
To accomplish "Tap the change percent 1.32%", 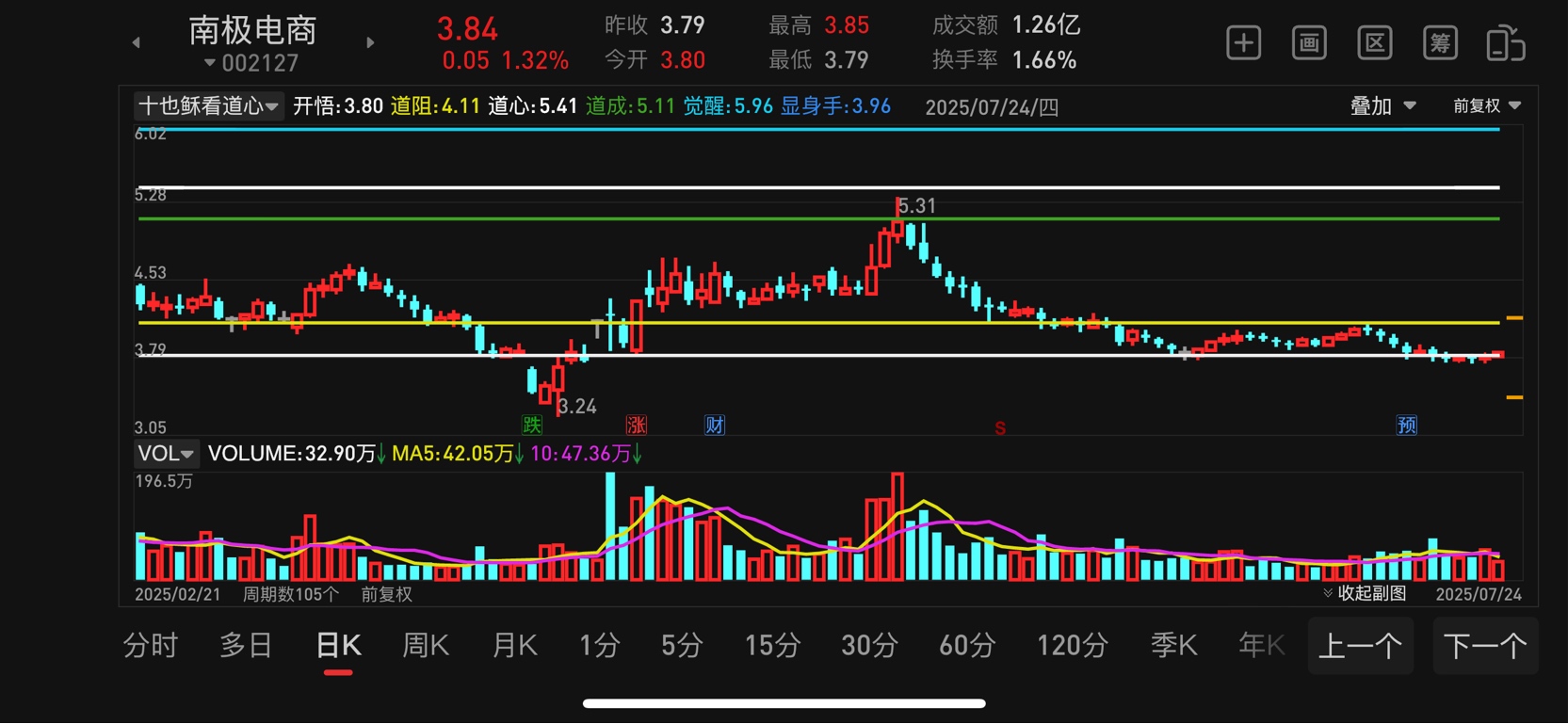I will coord(535,61).
